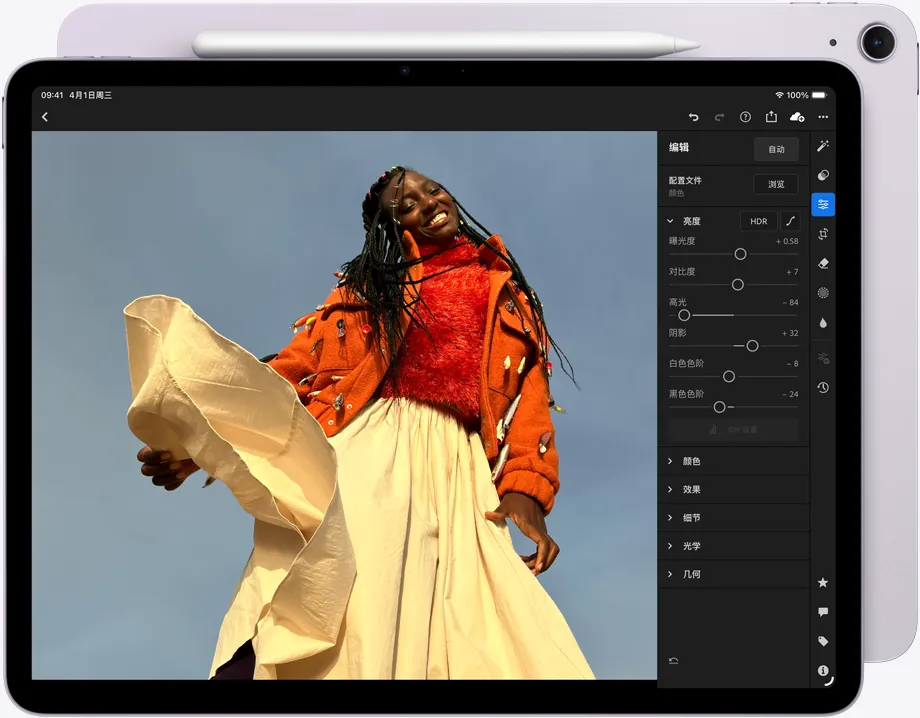Toggle the star rating icon
This screenshot has width=920, height=718.
(822, 581)
